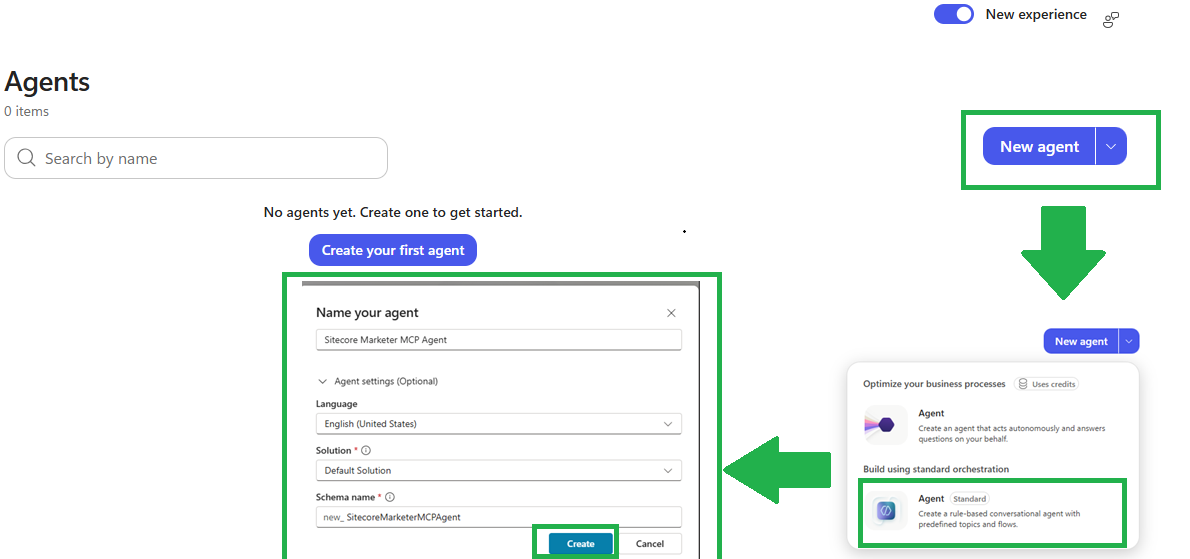
Task: Click the Standard agent icon
Action: (x=885, y=512)
